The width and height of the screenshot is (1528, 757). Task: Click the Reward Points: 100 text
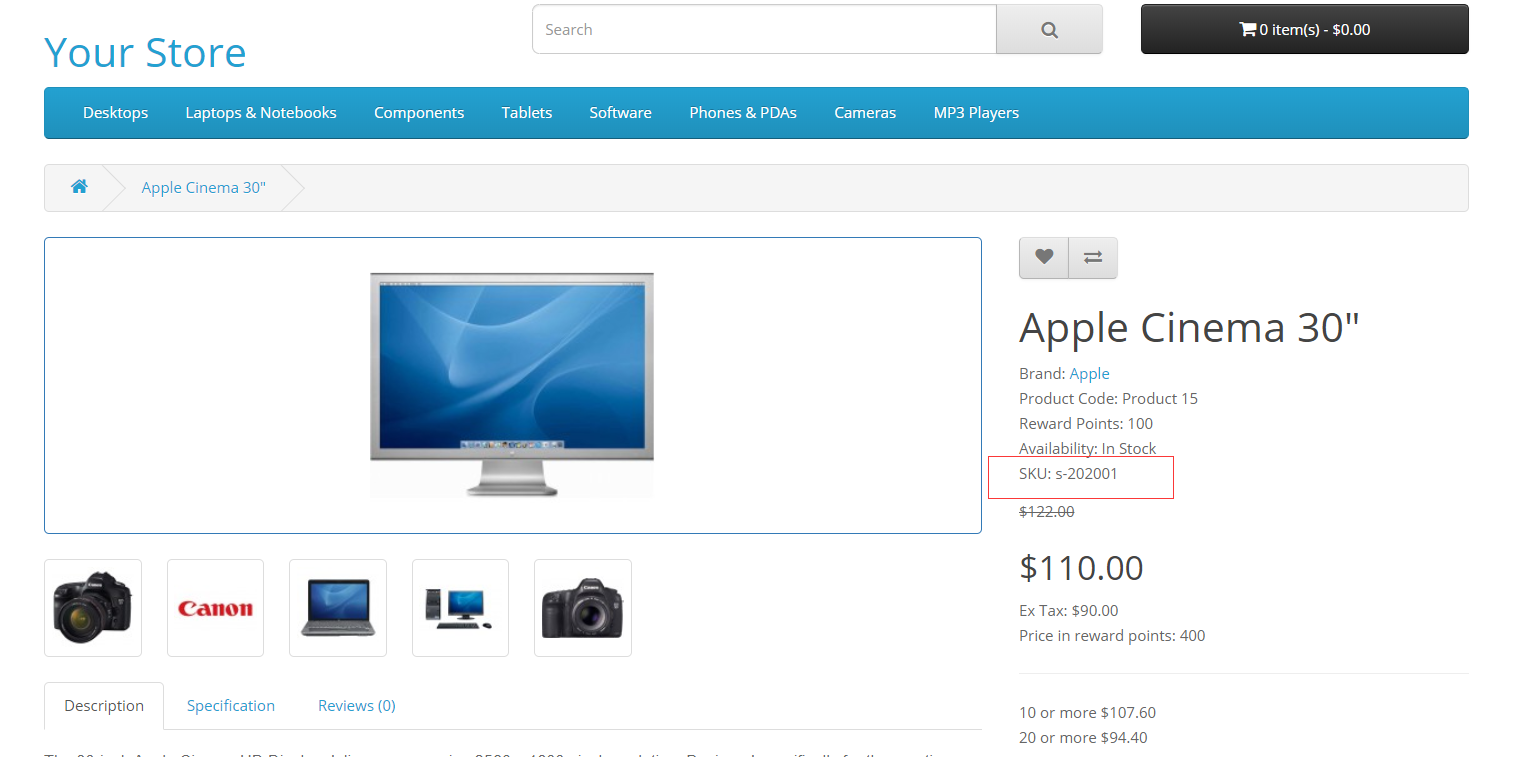[x=1086, y=424]
